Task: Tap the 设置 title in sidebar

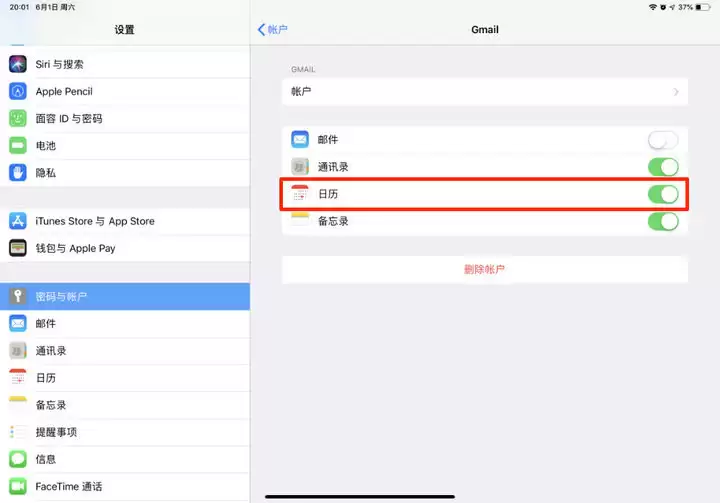Action: tap(124, 30)
